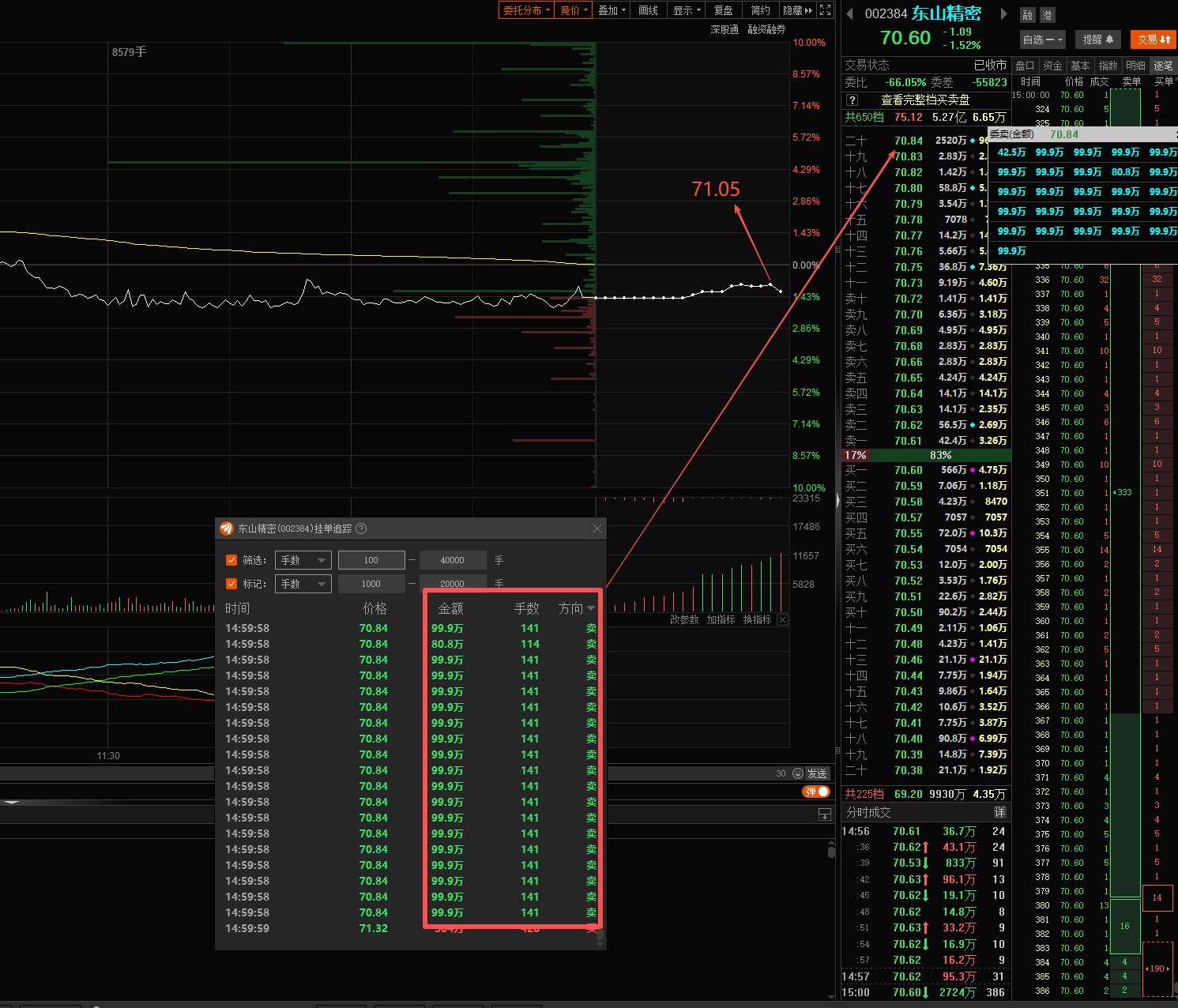Open 标记 row 手数 combo box

[303, 584]
